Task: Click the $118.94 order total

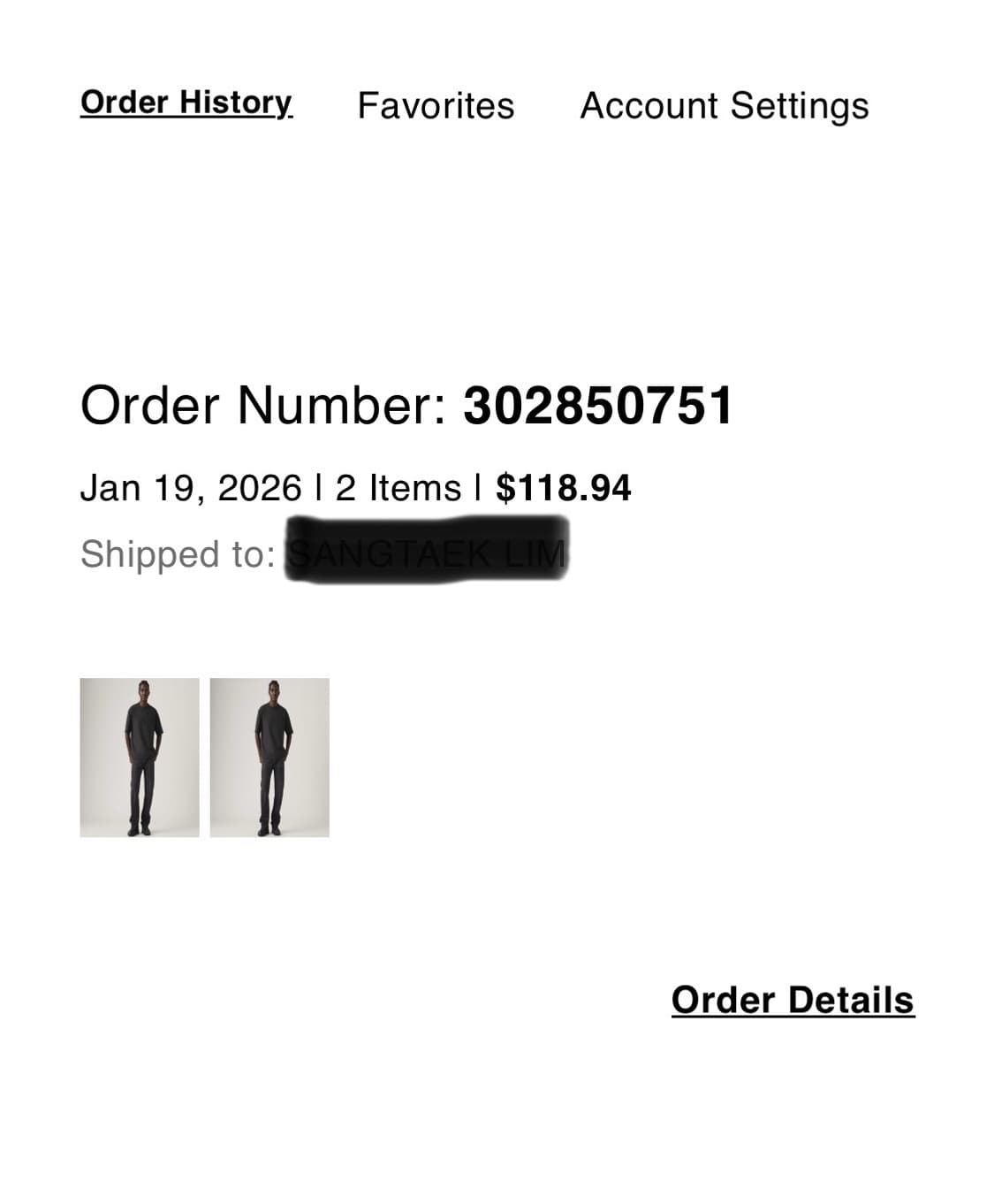Action: [x=564, y=488]
